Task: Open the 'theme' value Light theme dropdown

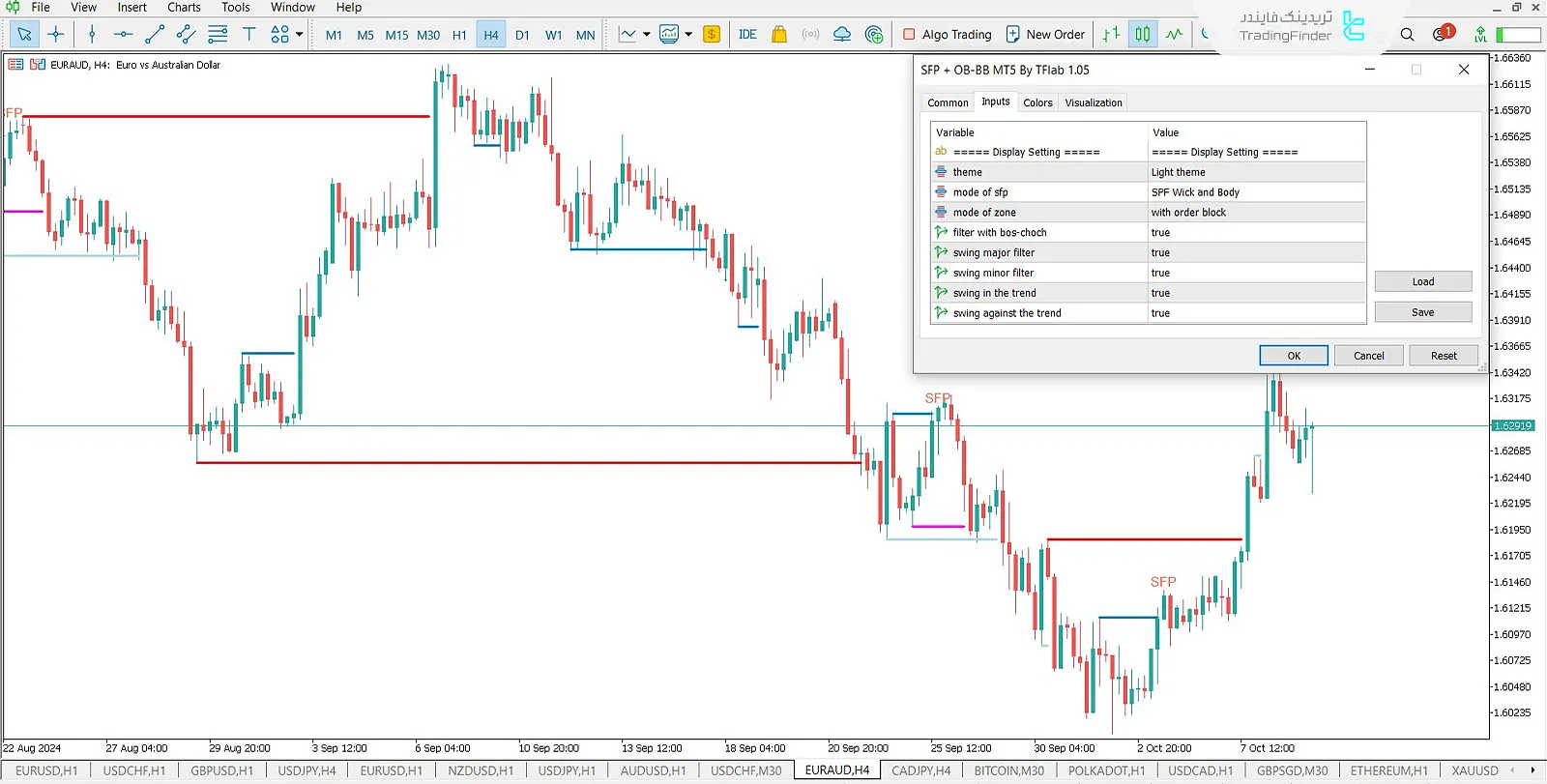Action: pyautogui.click(x=1256, y=172)
